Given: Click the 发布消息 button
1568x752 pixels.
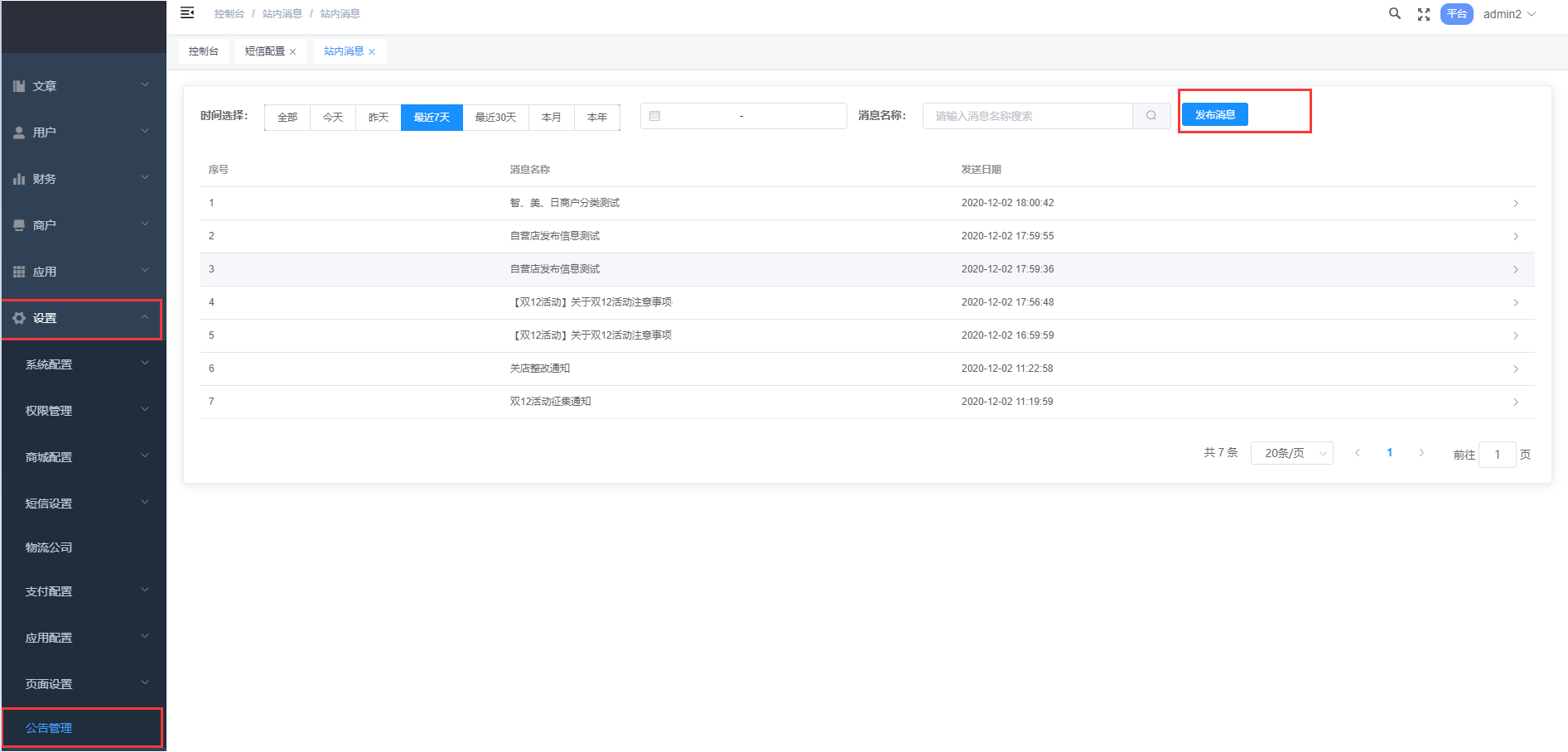Looking at the screenshot, I should pyautogui.click(x=1214, y=114).
